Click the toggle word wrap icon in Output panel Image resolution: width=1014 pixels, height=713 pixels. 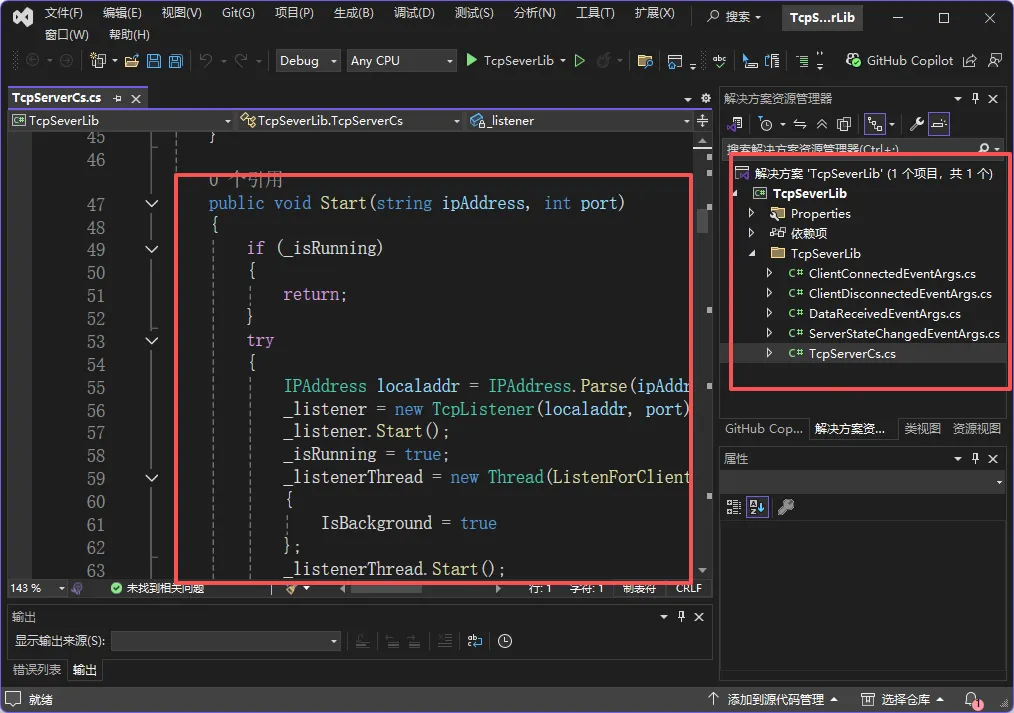(474, 641)
